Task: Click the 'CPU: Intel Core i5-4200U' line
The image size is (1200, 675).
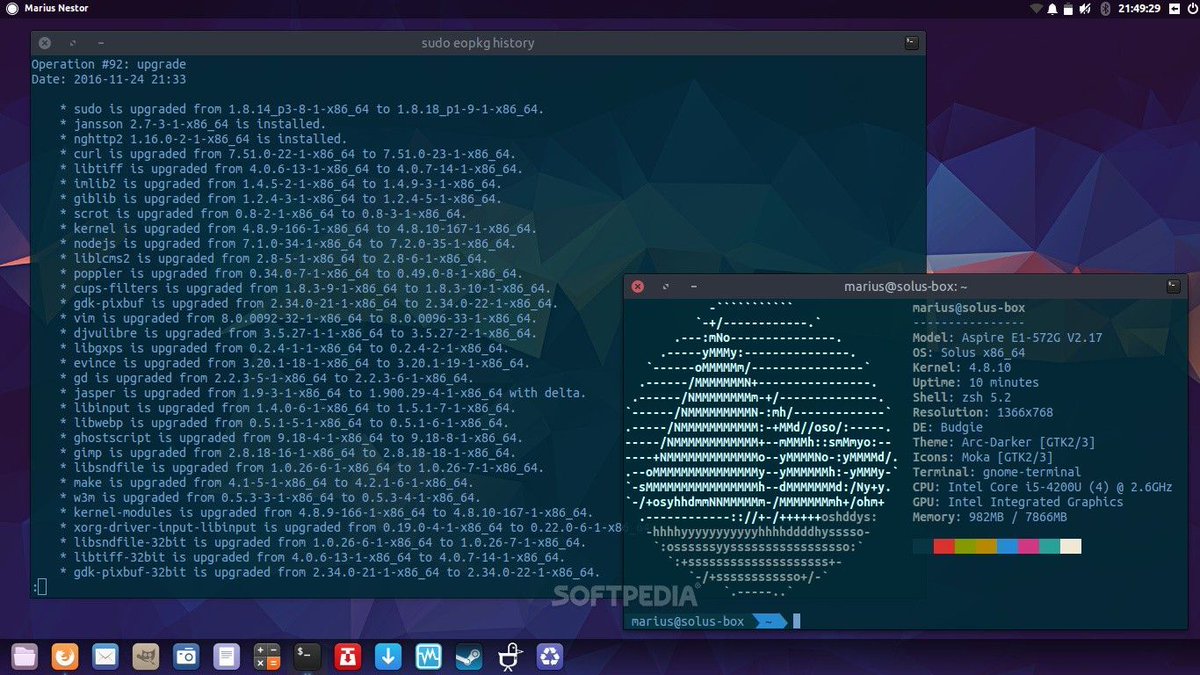Action: 1042,487
